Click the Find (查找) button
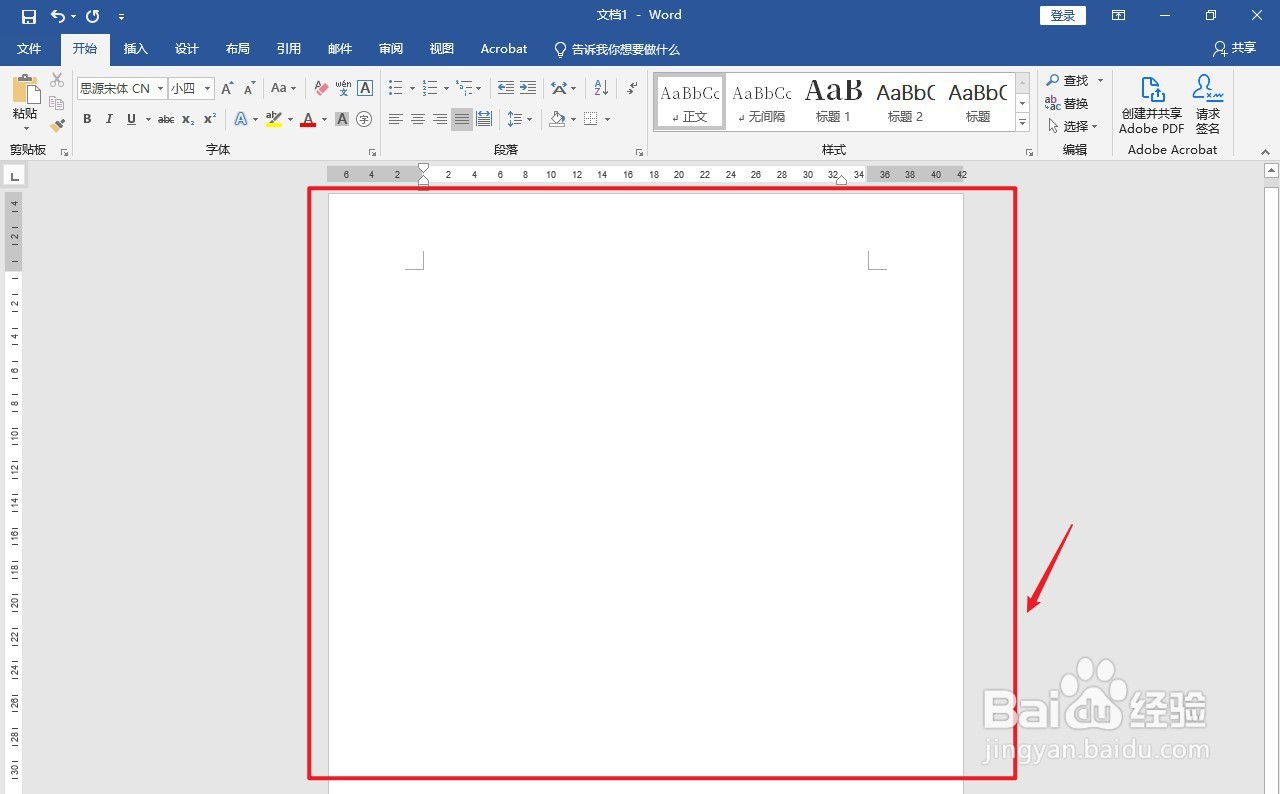This screenshot has height=794, width=1280. tap(1068, 80)
